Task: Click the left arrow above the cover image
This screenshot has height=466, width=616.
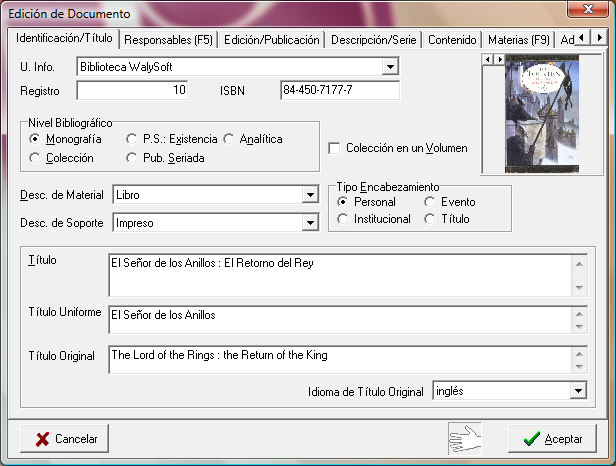Action: point(487,60)
